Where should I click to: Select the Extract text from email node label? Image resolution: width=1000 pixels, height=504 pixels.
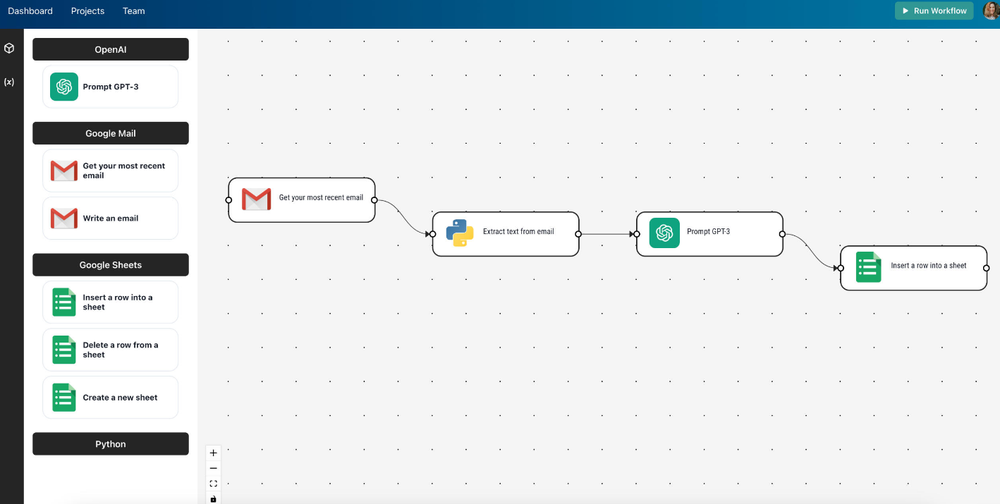click(x=518, y=232)
